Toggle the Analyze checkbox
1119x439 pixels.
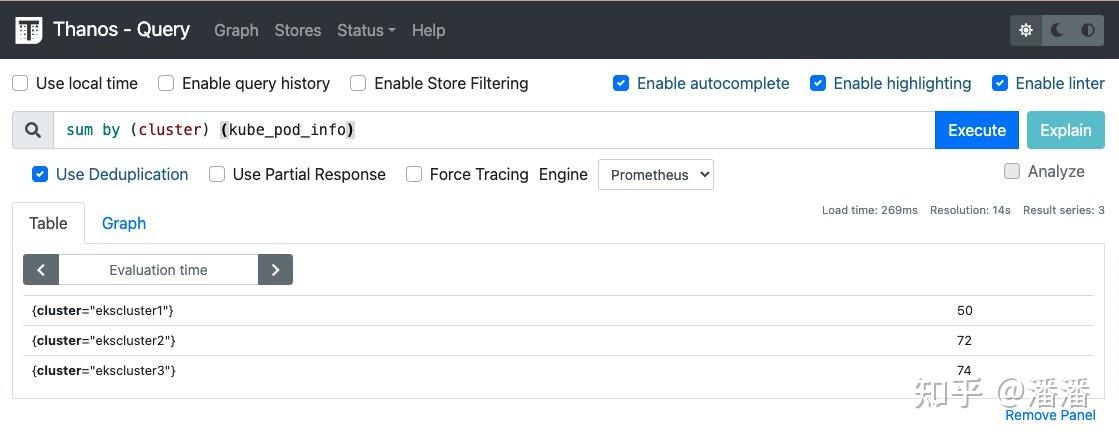tap(1012, 171)
